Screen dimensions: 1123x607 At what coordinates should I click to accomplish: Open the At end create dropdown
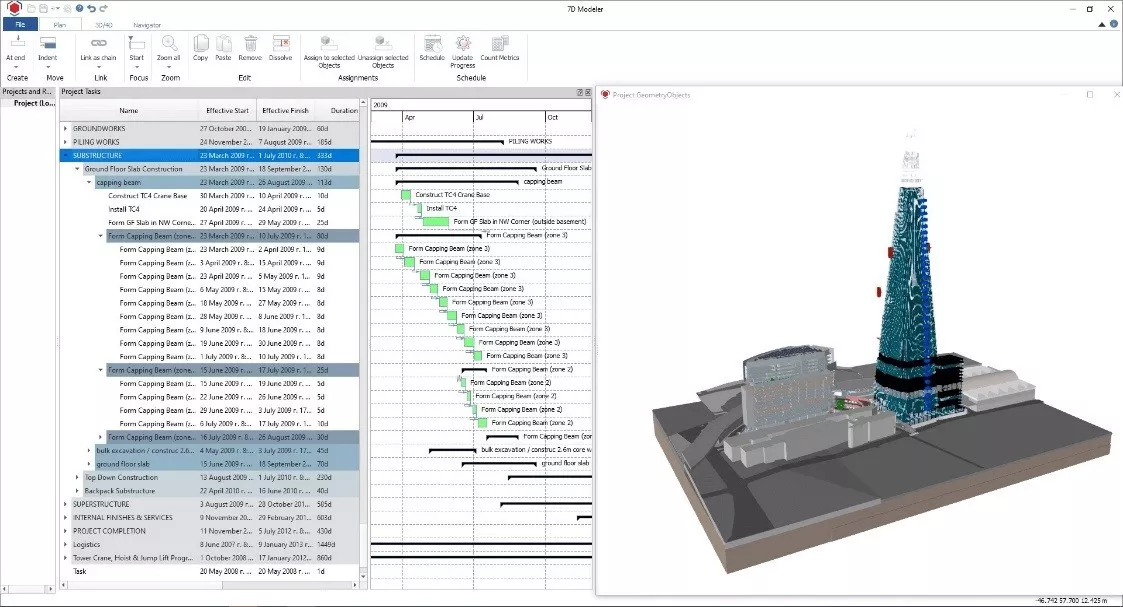16,65
